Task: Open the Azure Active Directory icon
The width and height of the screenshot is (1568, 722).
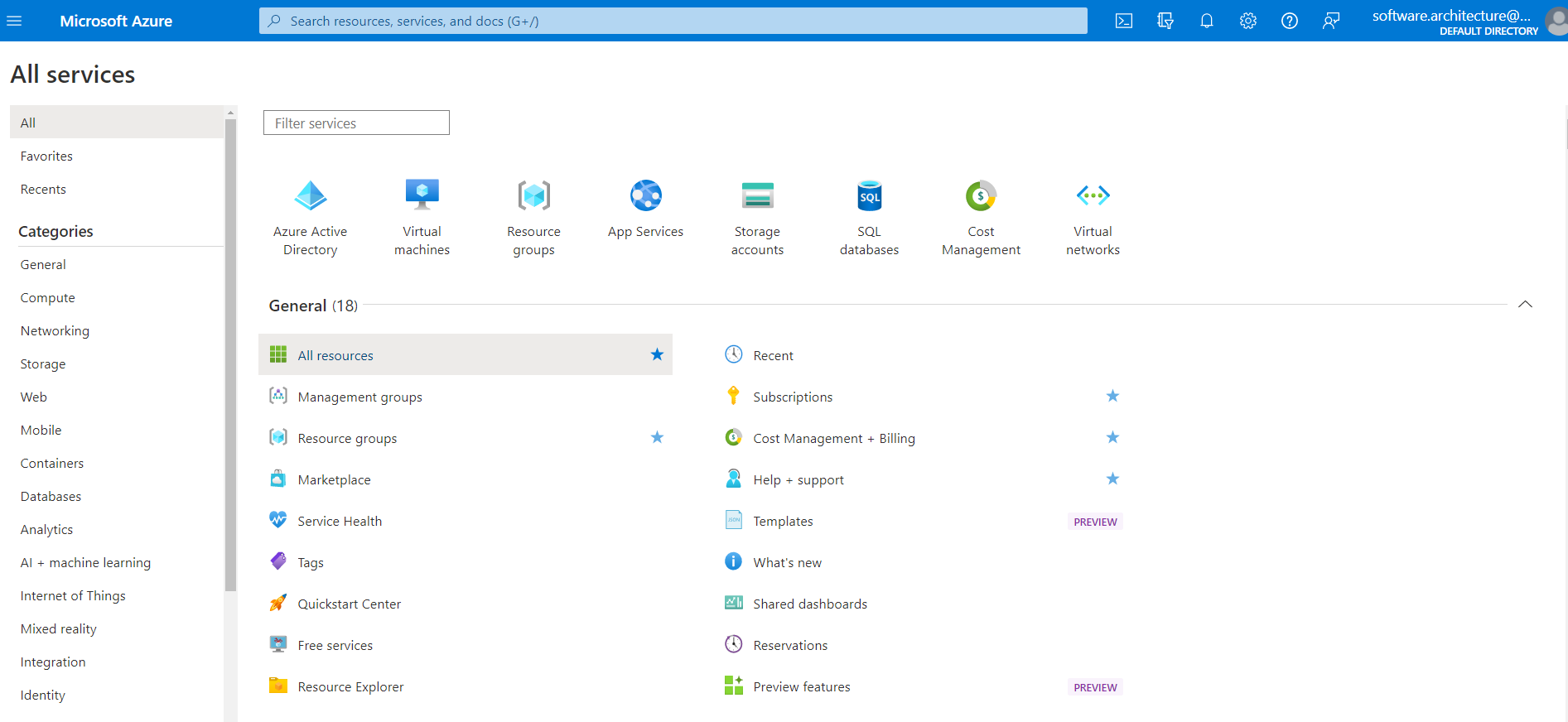Action: coord(311,196)
